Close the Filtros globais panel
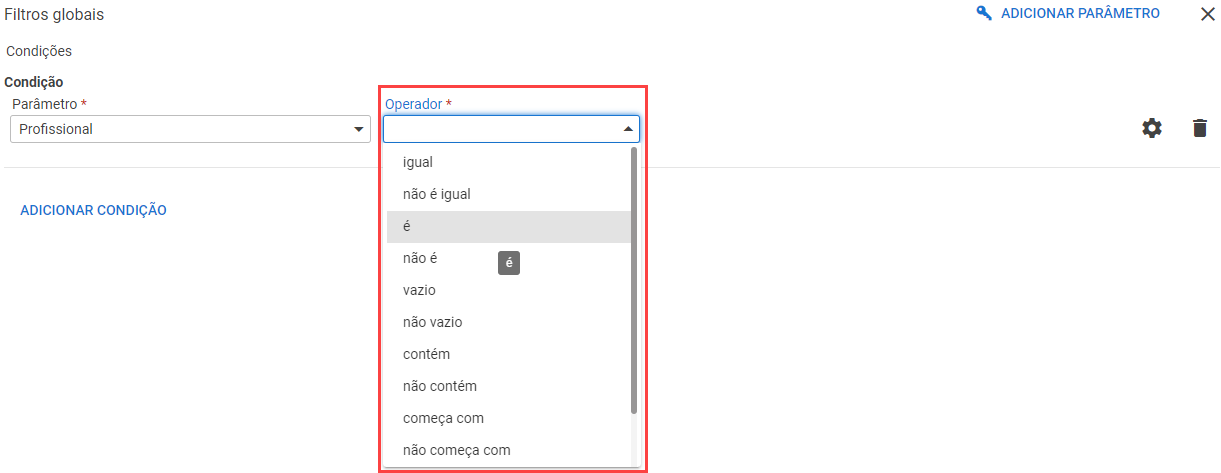This screenshot has height=473, width=1221. click(1208, 14)
